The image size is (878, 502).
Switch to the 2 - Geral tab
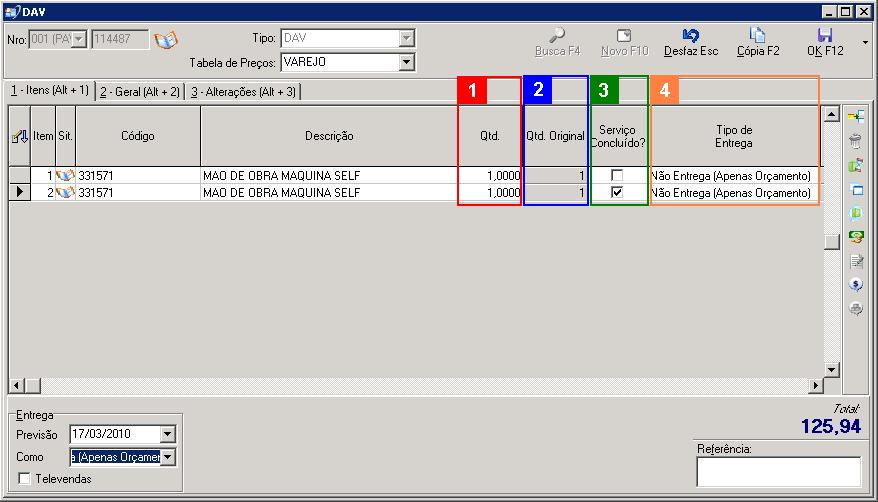(140, 92)
